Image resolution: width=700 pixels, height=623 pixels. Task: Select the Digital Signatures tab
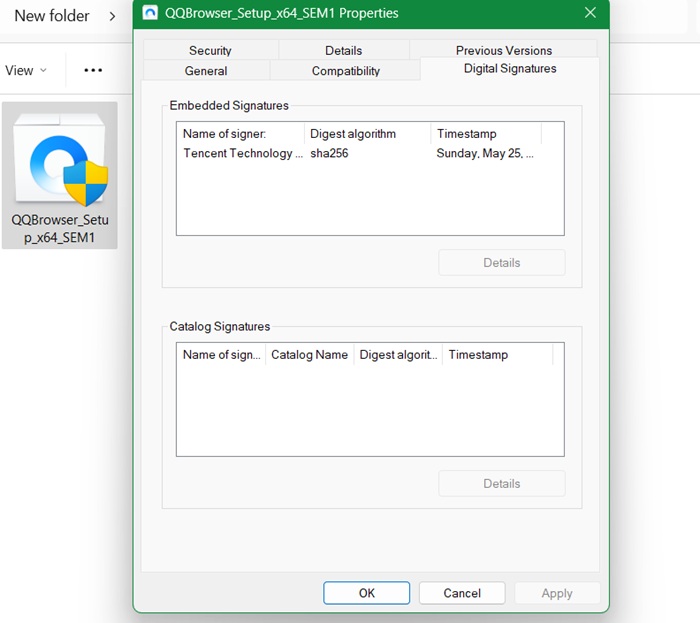[510, 69]
